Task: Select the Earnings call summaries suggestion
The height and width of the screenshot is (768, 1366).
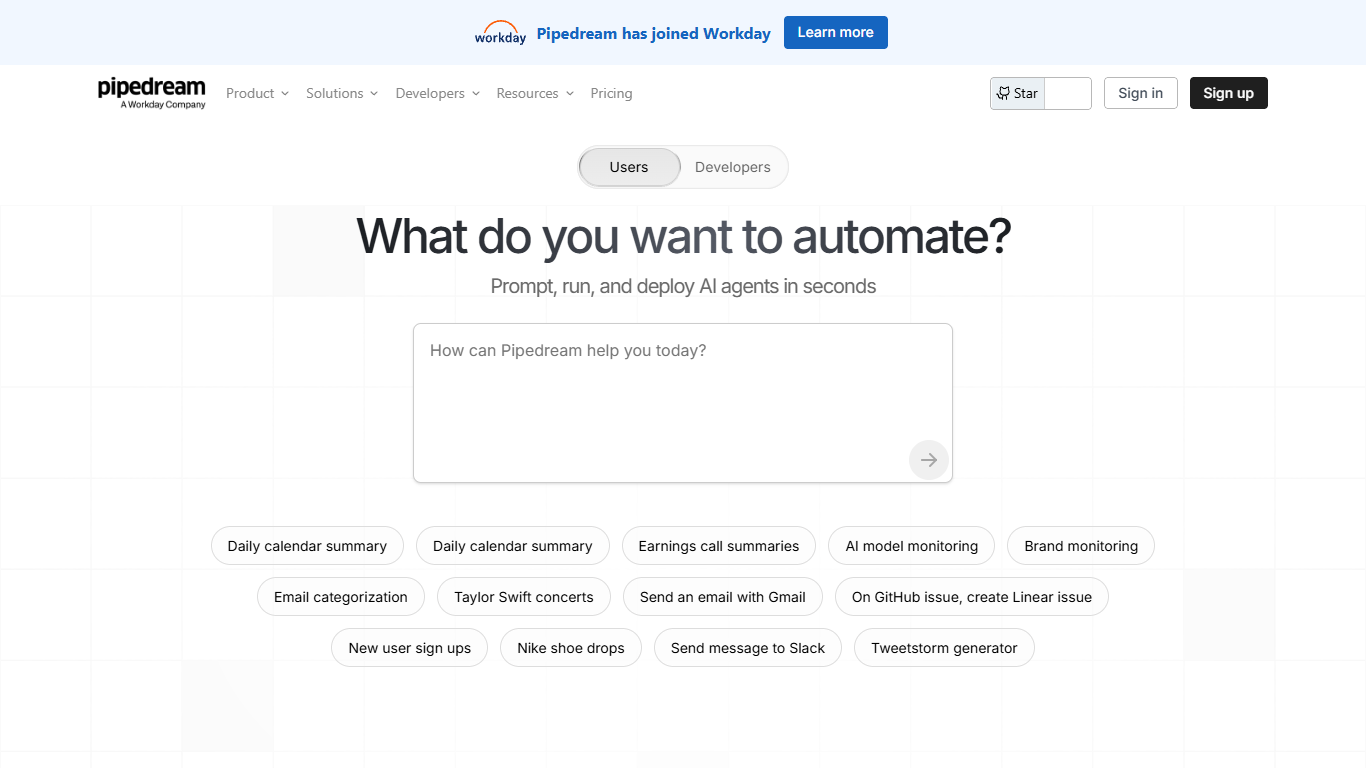Action: 719,546
